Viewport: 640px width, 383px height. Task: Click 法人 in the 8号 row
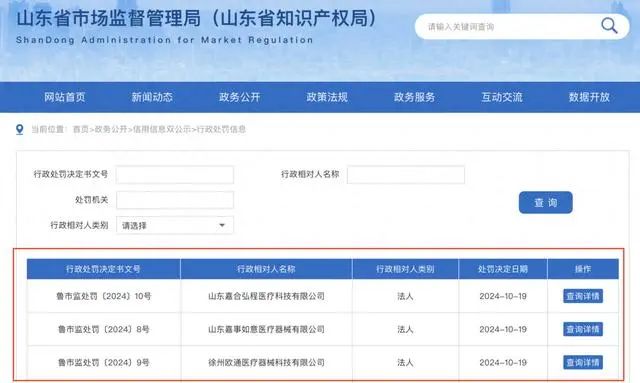pyautogui.click(x=405, y=329)
